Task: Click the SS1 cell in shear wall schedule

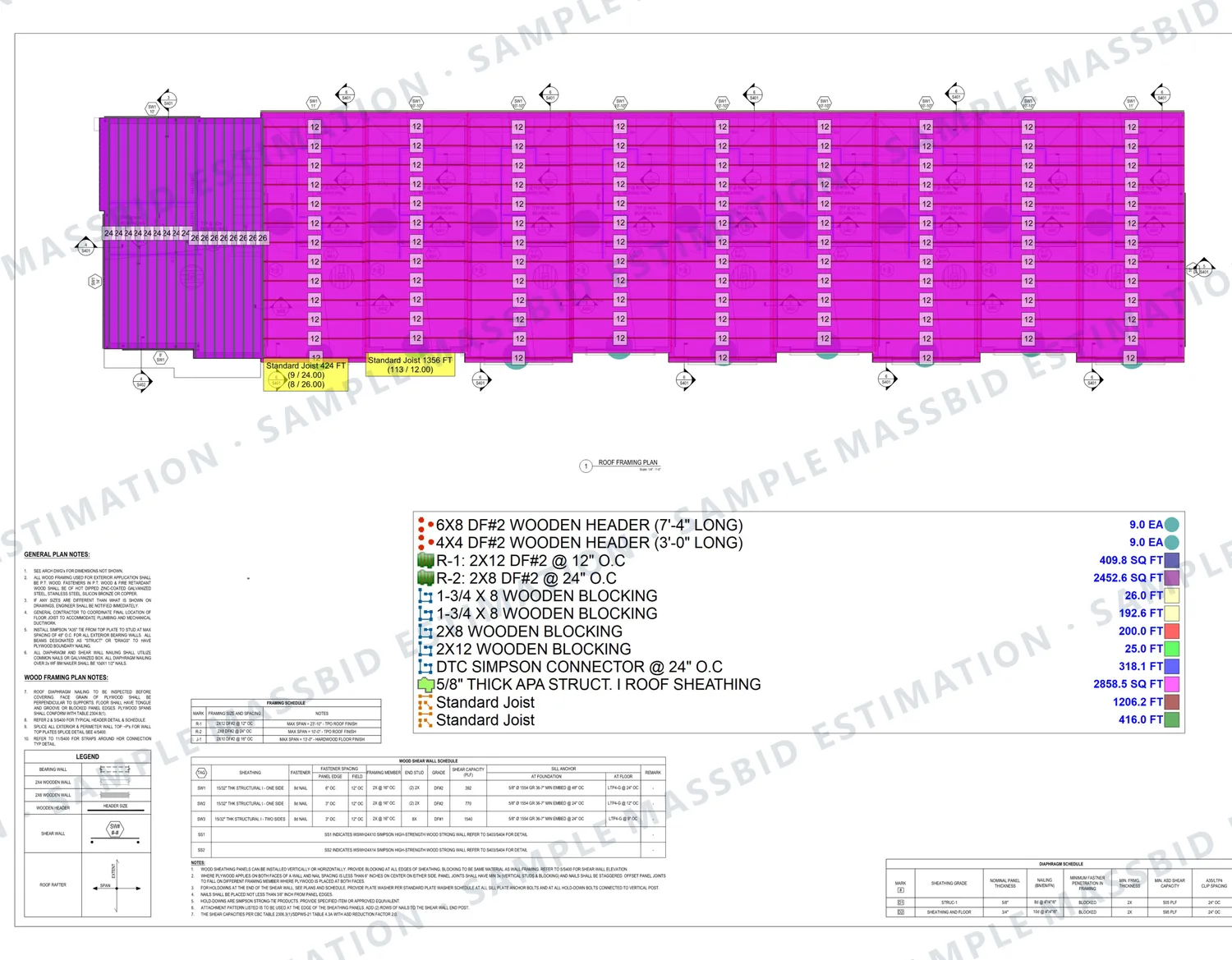Action: pos(201,835)
